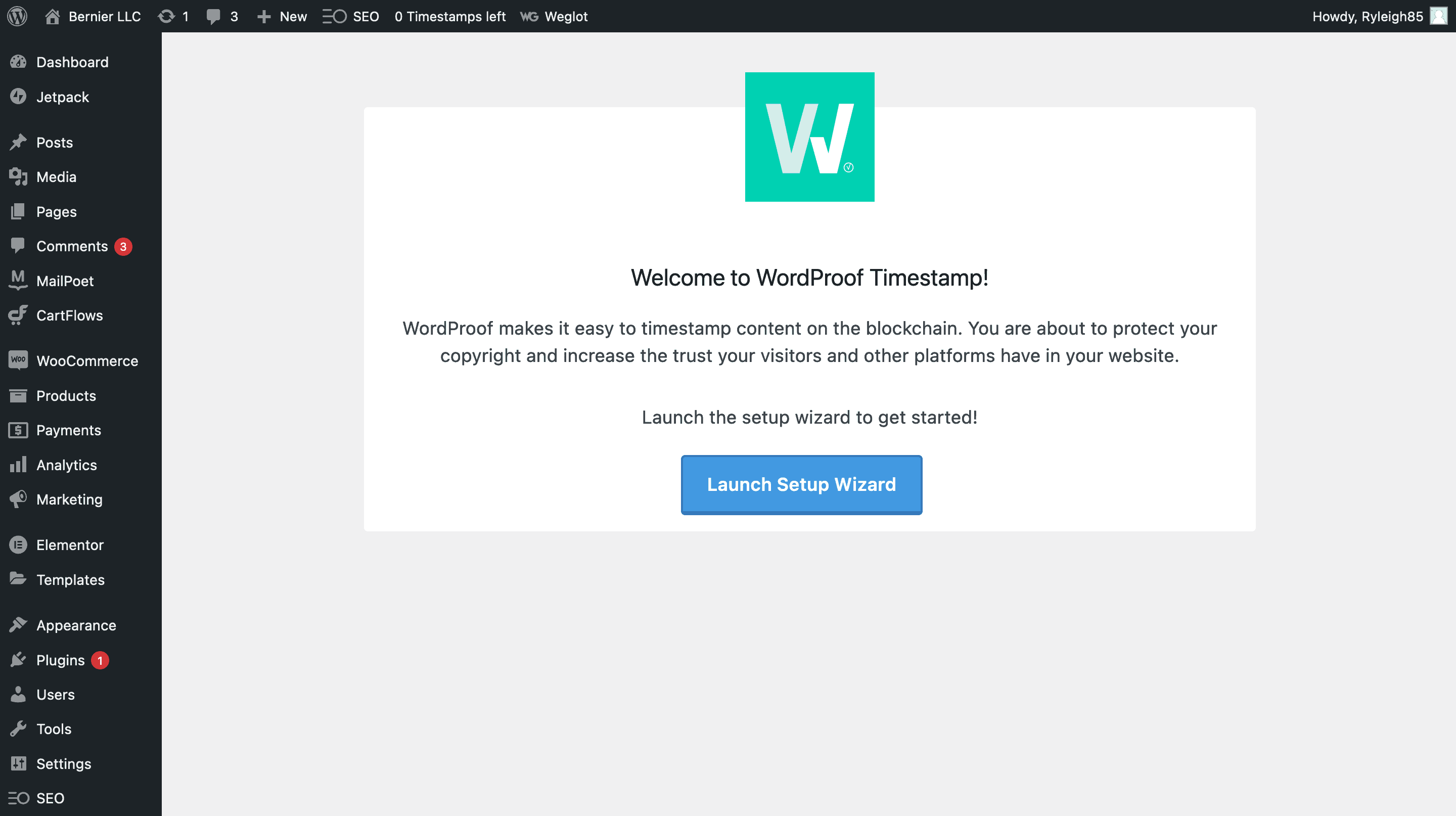Select the MailPoet icon in sidebar
The width and height of the screenshot is (1456, 816).
[17, 280]
